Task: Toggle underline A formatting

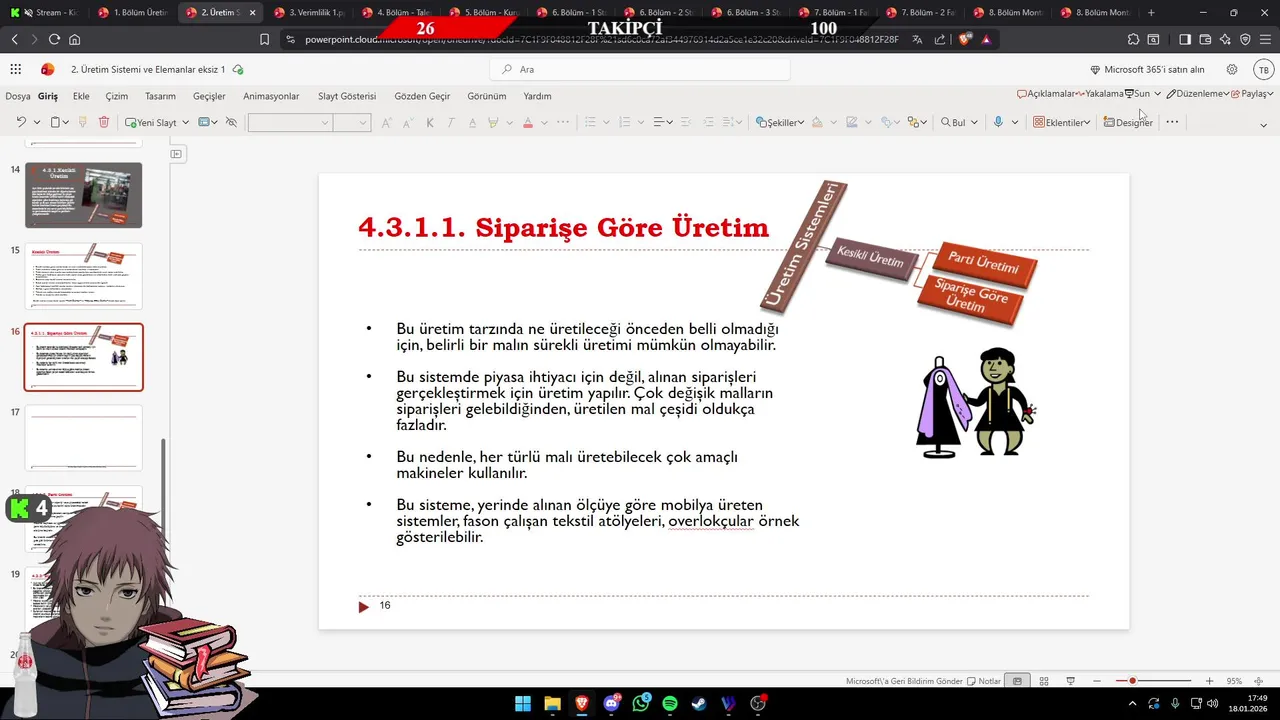Action: tap(471, 122)
